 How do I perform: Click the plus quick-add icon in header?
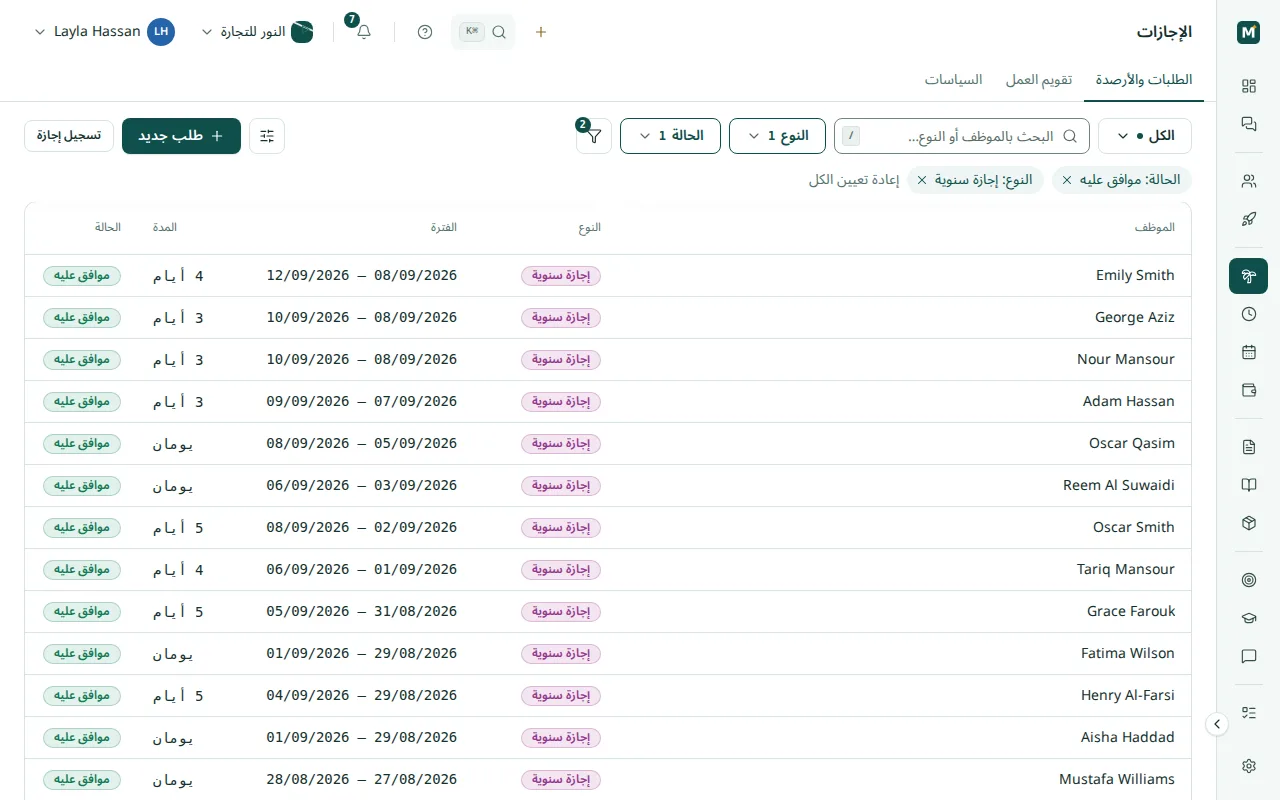541,32
